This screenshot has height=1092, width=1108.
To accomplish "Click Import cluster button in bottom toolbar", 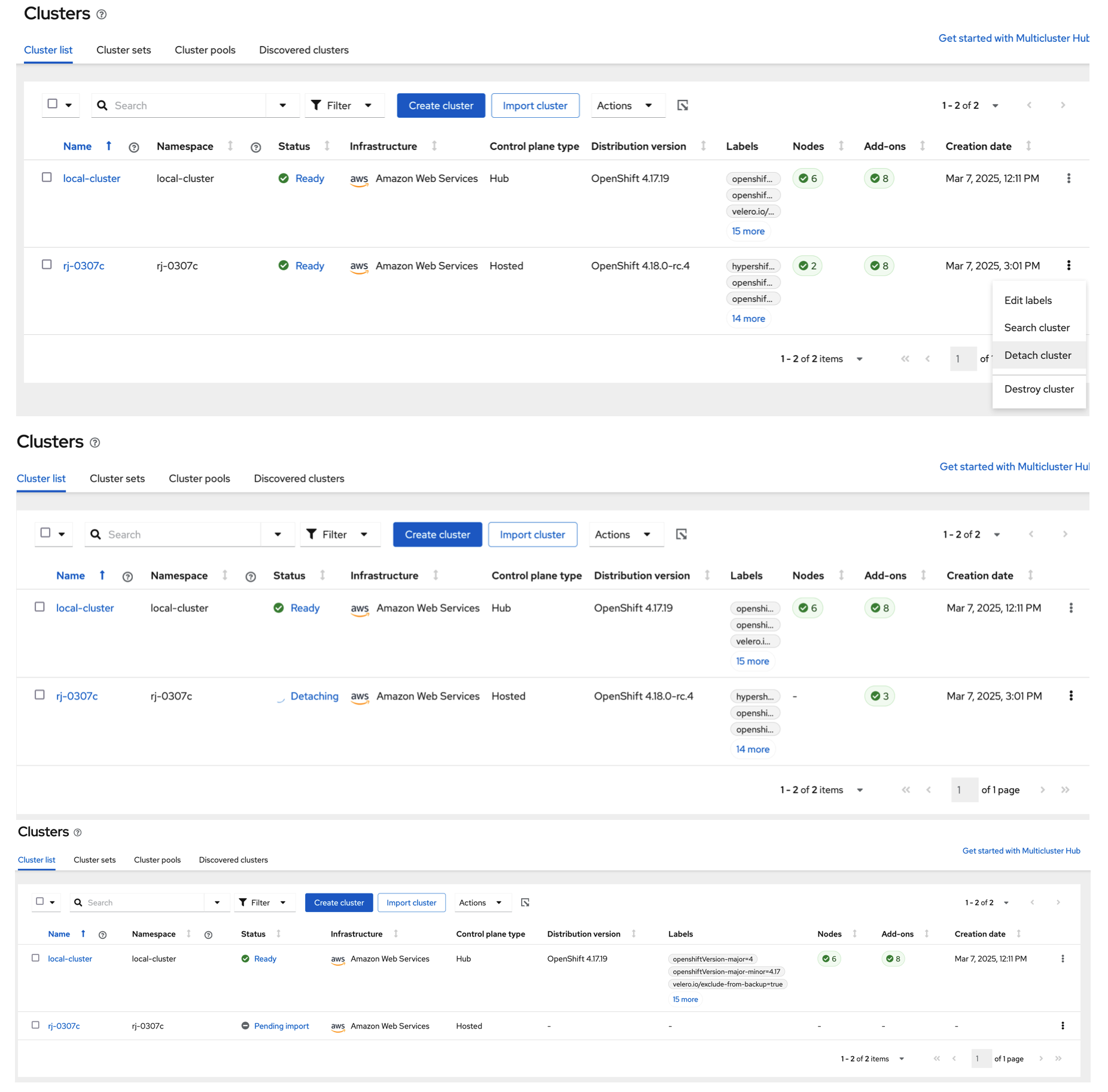I will (x=412, y=902).
